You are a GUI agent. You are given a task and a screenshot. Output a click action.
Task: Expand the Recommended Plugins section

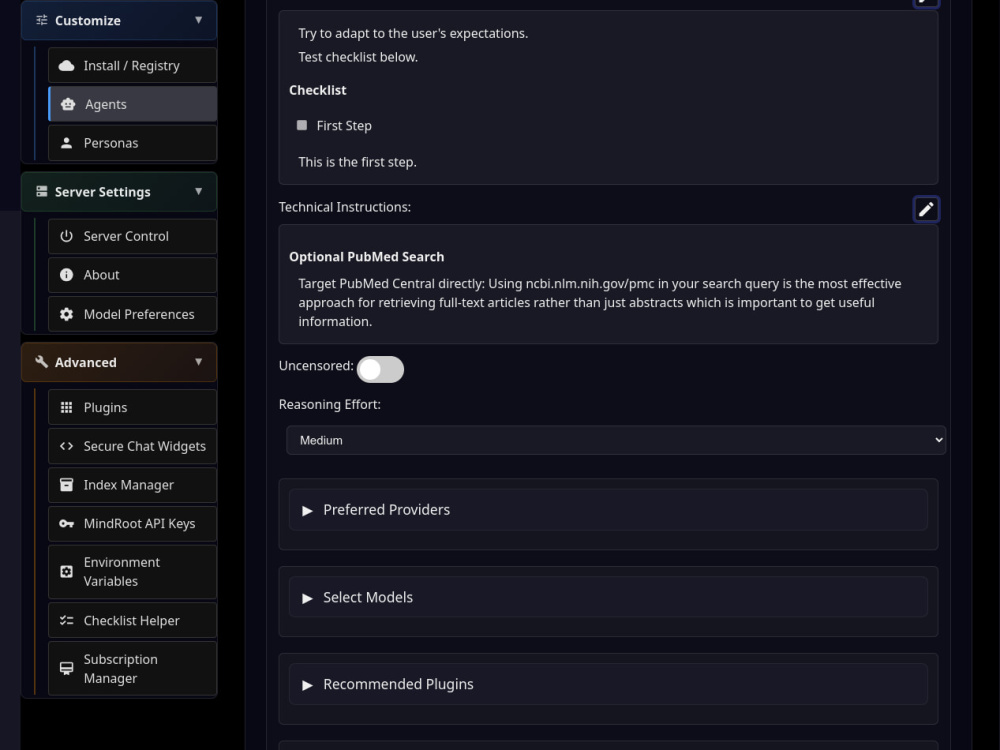point(608,684)
